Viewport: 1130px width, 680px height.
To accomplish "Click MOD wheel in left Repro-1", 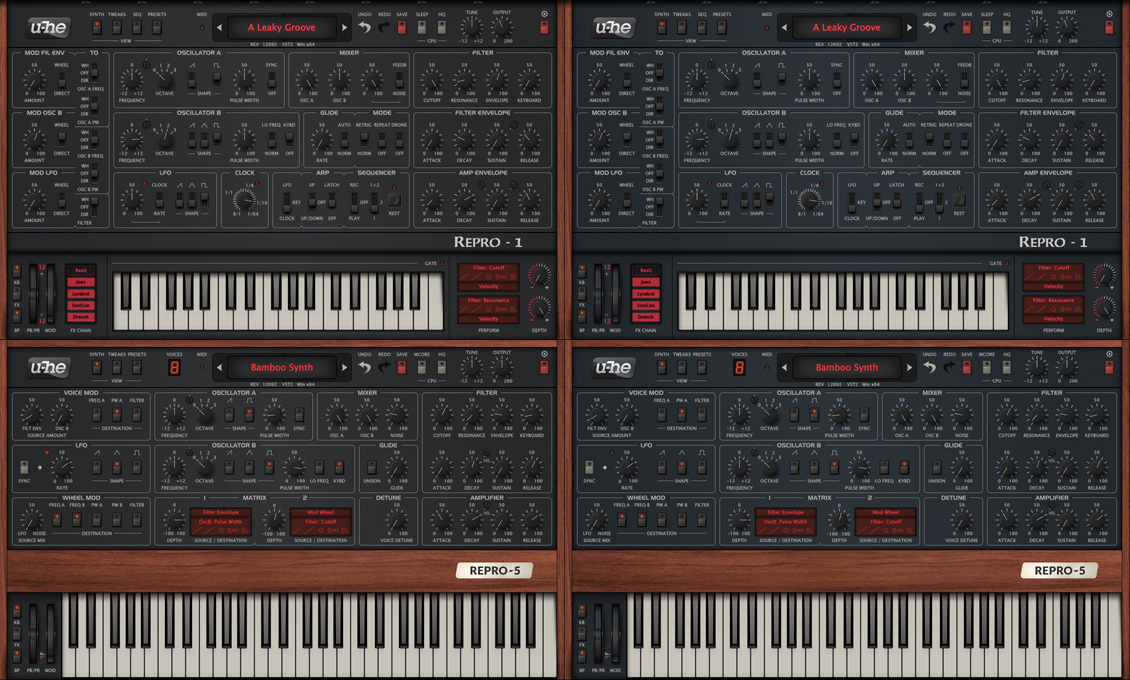I will 50,294.
